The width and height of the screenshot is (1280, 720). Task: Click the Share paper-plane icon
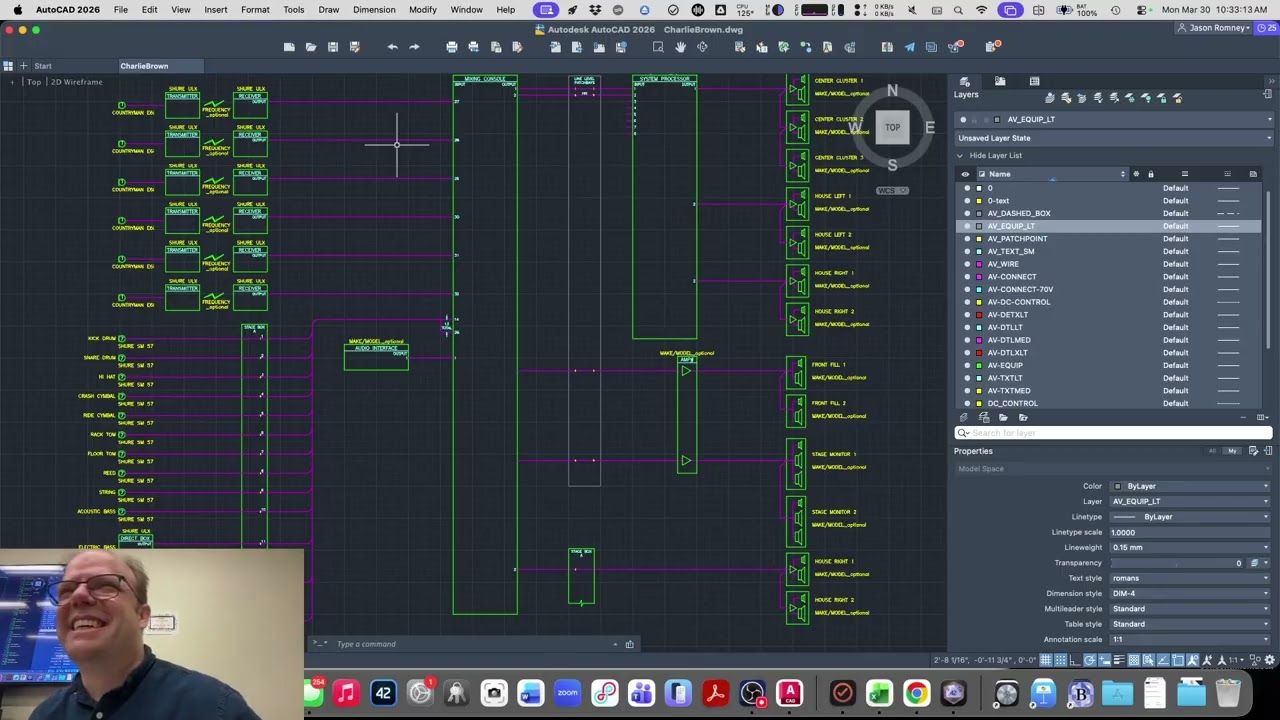(x=909, y=47)
